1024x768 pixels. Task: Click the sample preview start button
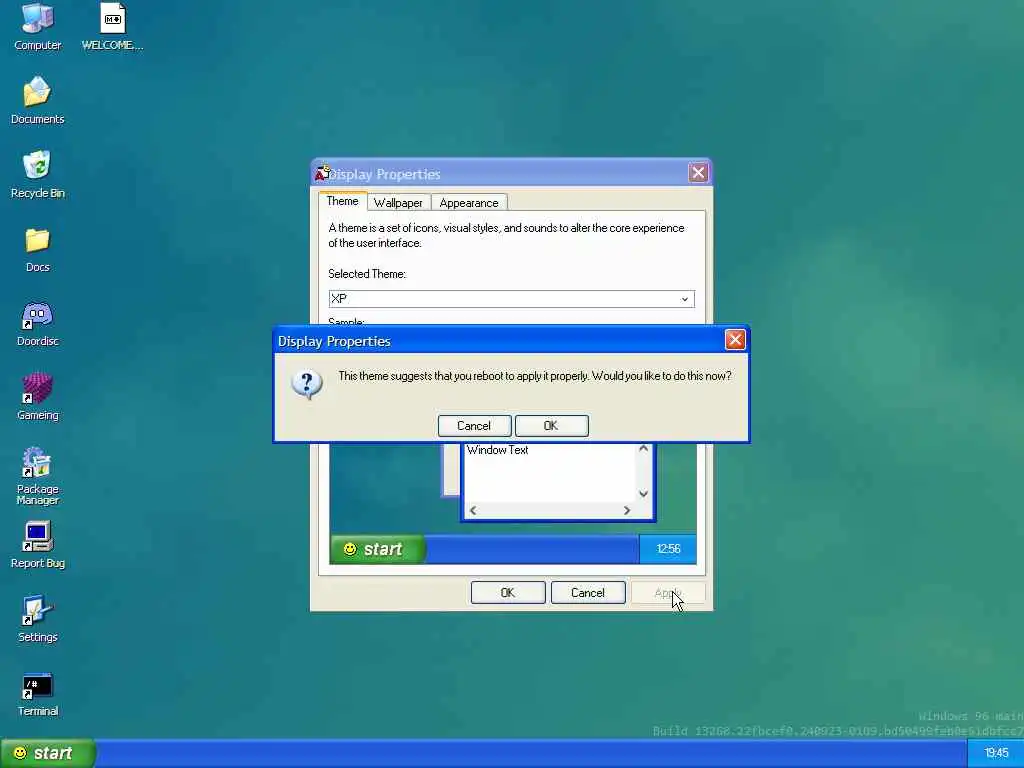377,549
